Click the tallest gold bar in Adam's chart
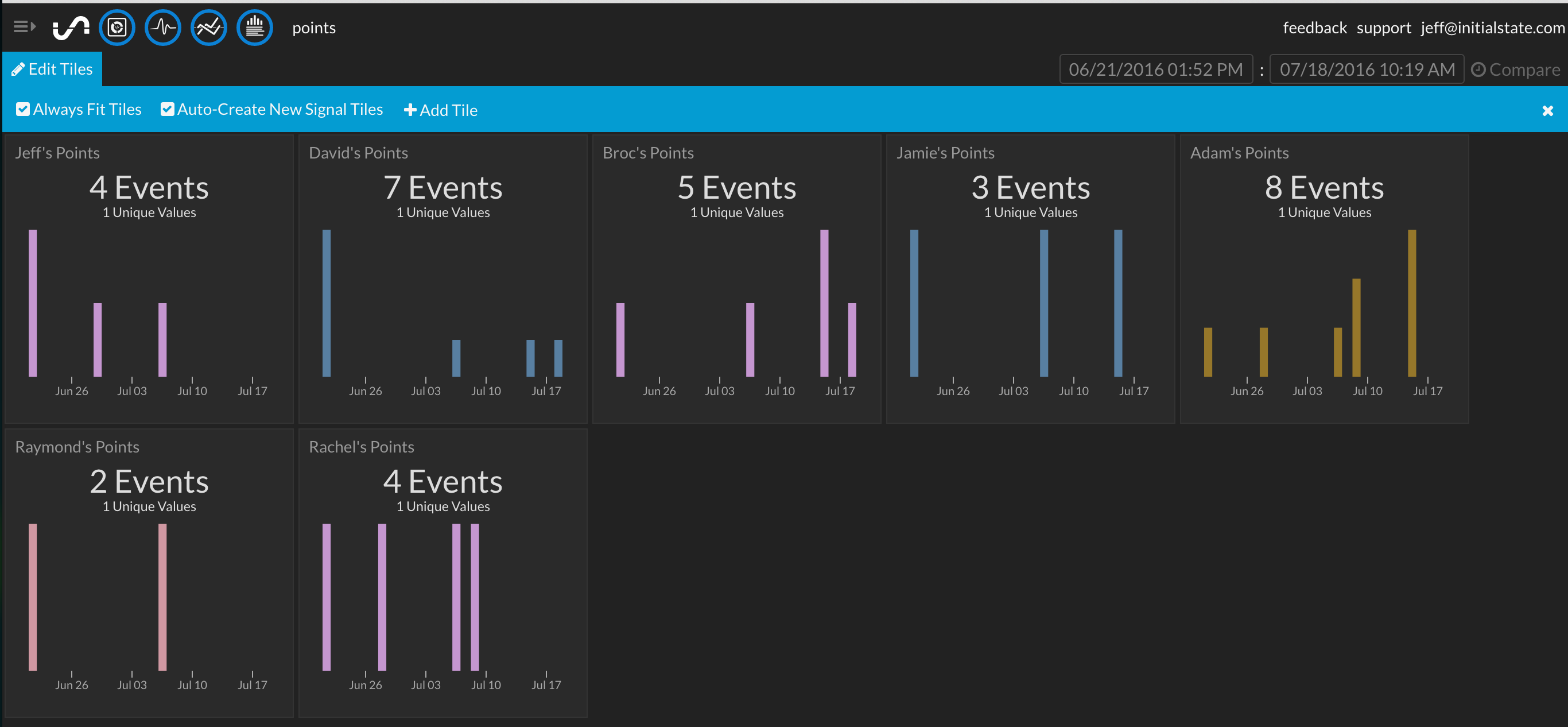This screenshot has width=1568, height=727. pyautogui.click(x=1411, y=303)
